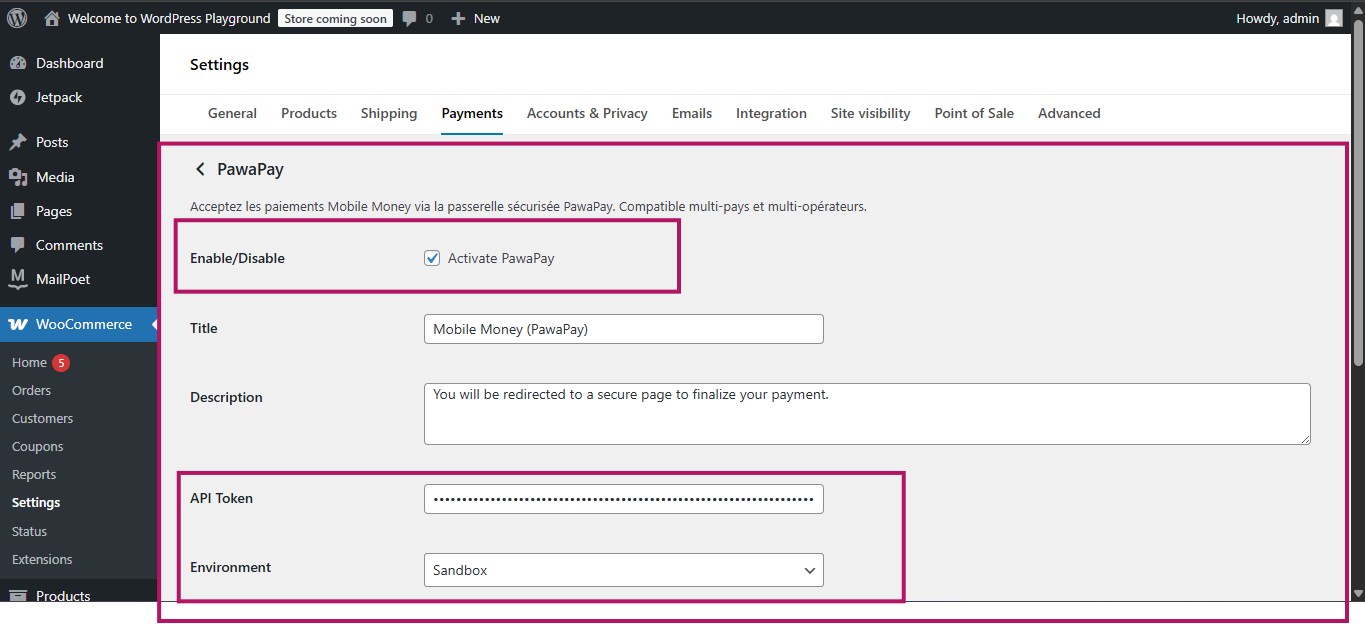Open WooCommerce Extensions page
1365x624 pixels.
(42, 559)
